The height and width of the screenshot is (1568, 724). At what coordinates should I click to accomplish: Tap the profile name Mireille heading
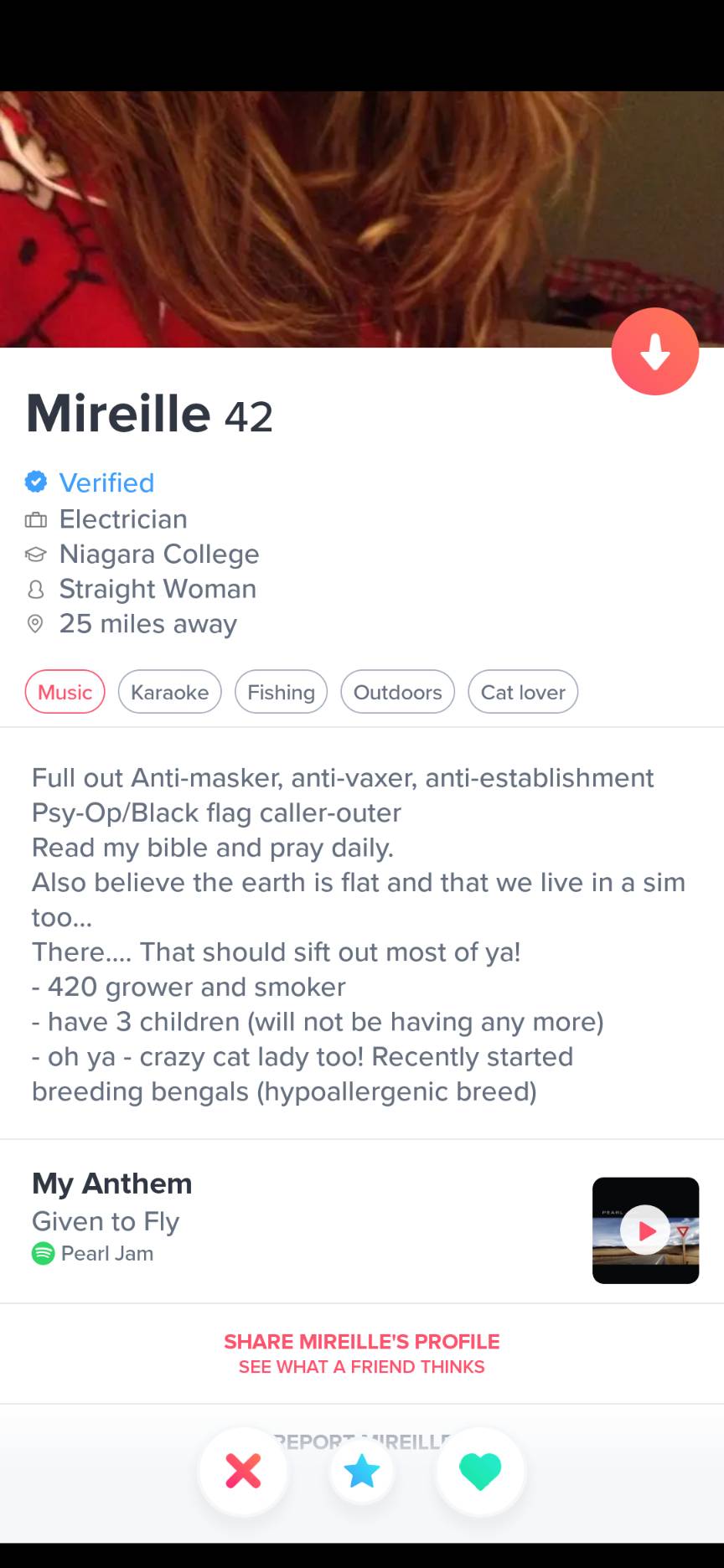(118, 413)
